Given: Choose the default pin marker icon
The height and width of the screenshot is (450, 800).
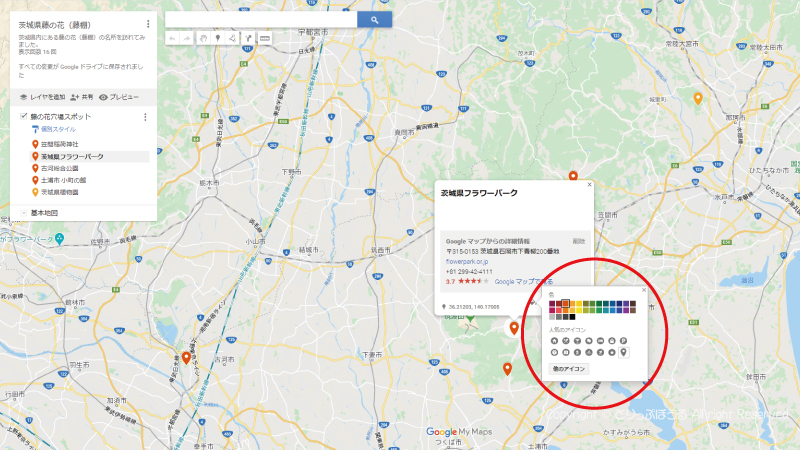Looking at the screenshot, I should 623,353.
